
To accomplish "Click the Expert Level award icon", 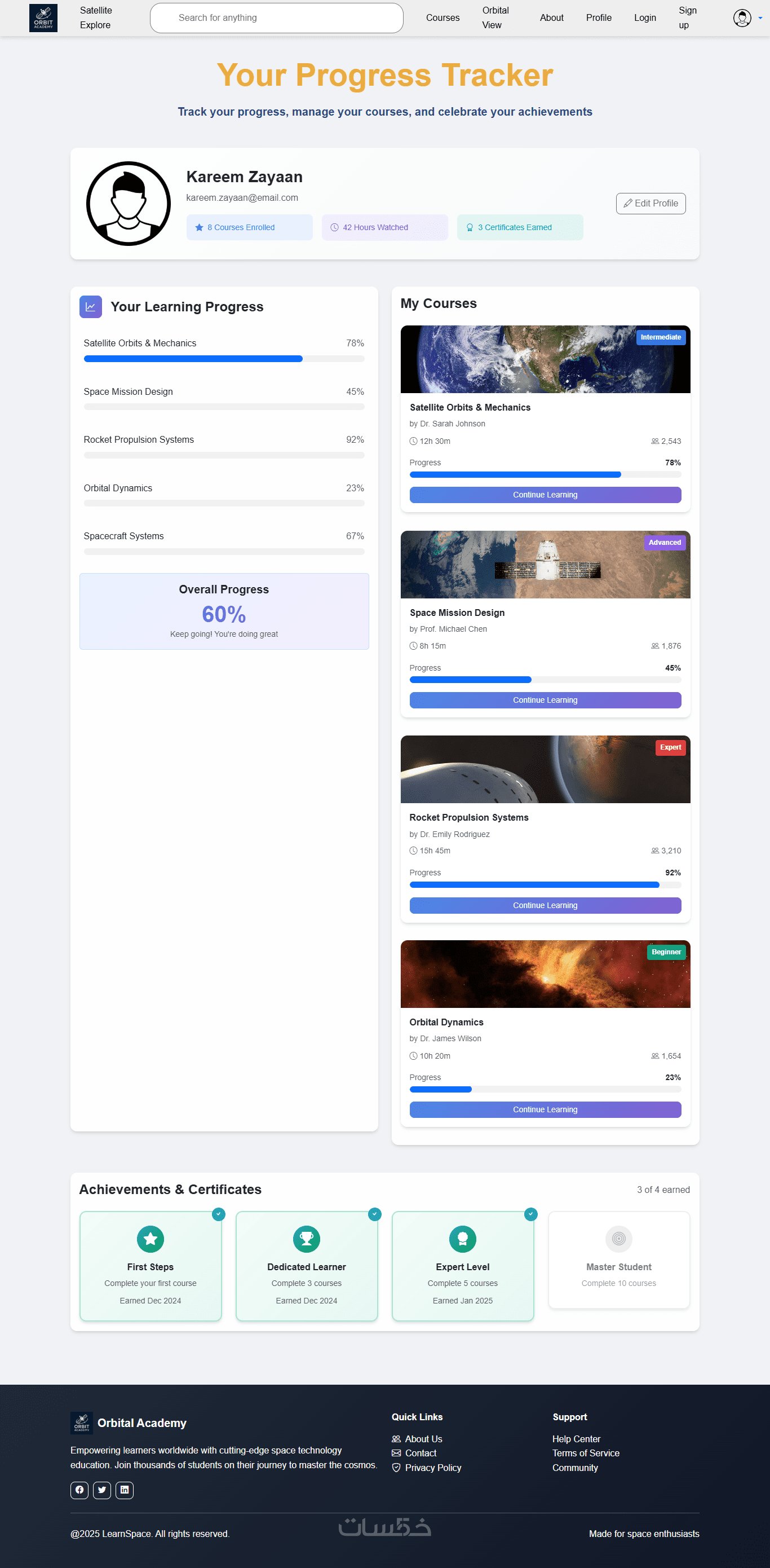I will click(x=462, y=1238).
